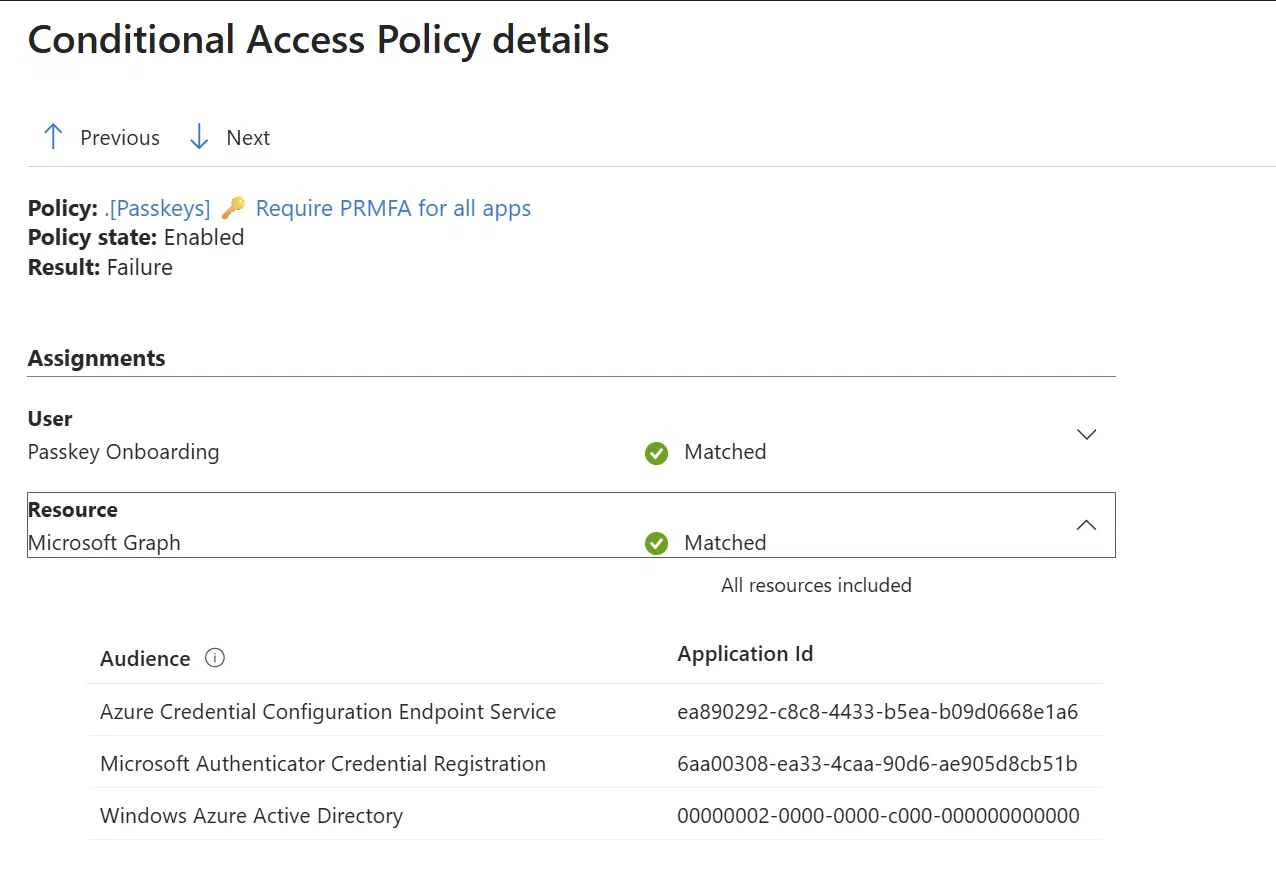
Task: Click the Audience column header
Action: (x=145, y=658)
